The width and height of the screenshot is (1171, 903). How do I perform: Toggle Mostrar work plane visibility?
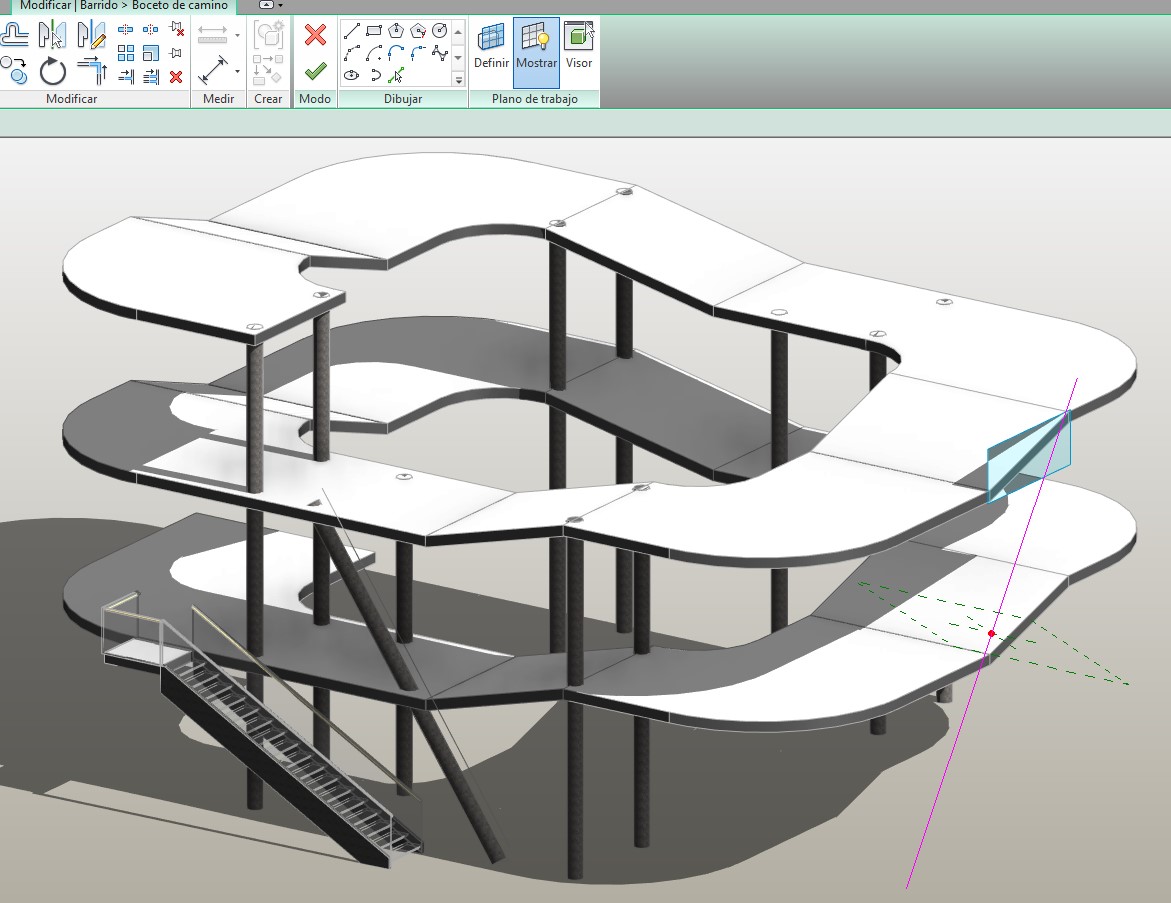click(536, 50)
